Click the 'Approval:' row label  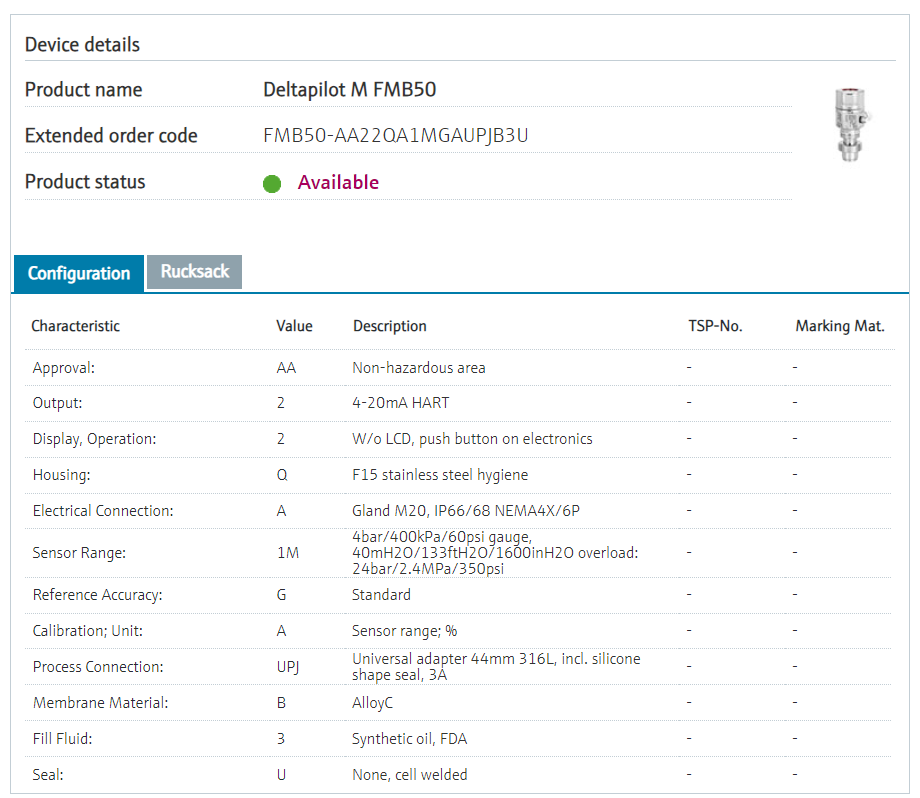tap(63, 368)
